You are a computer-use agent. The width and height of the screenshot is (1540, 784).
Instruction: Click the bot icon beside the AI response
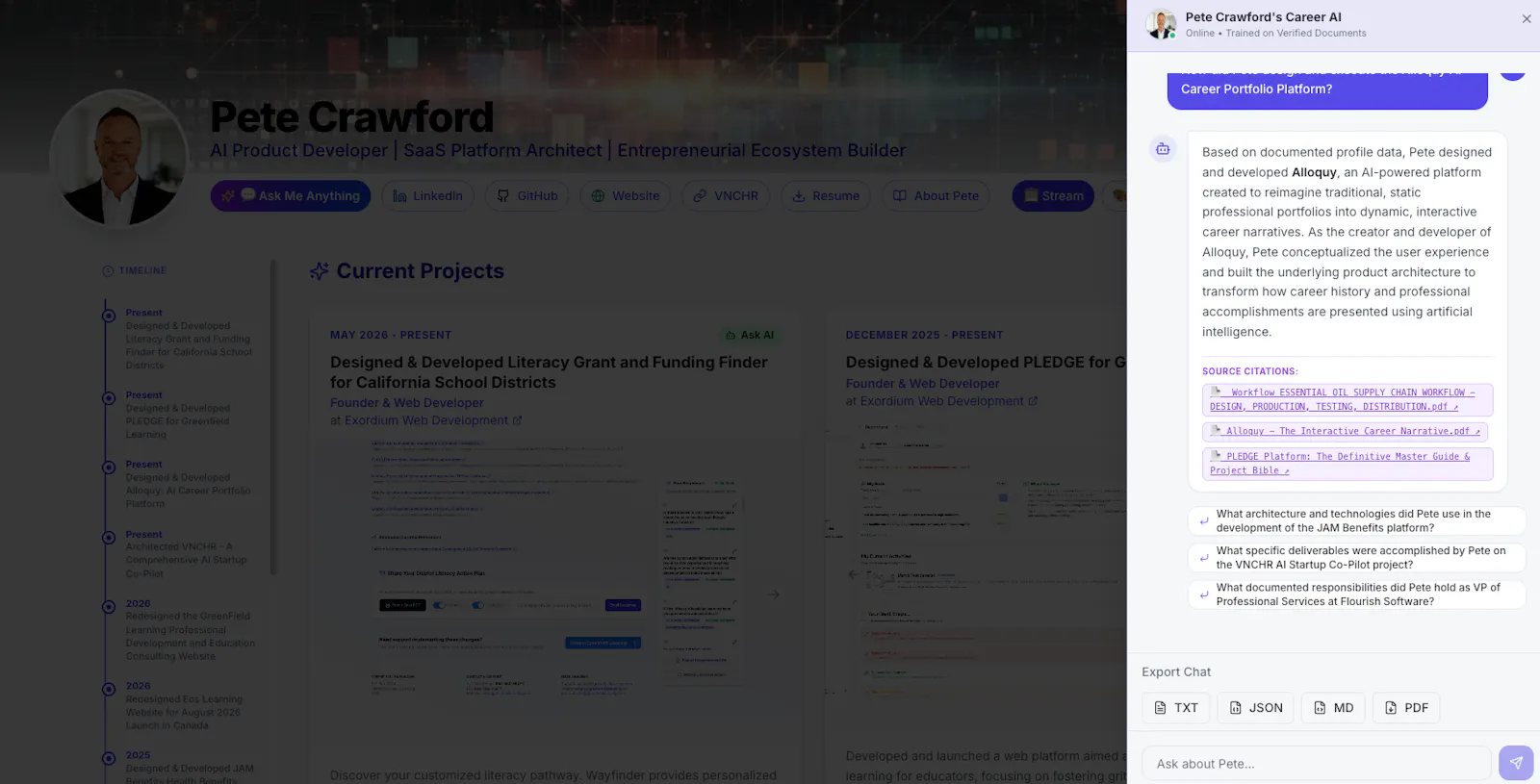click(1163, 149)
